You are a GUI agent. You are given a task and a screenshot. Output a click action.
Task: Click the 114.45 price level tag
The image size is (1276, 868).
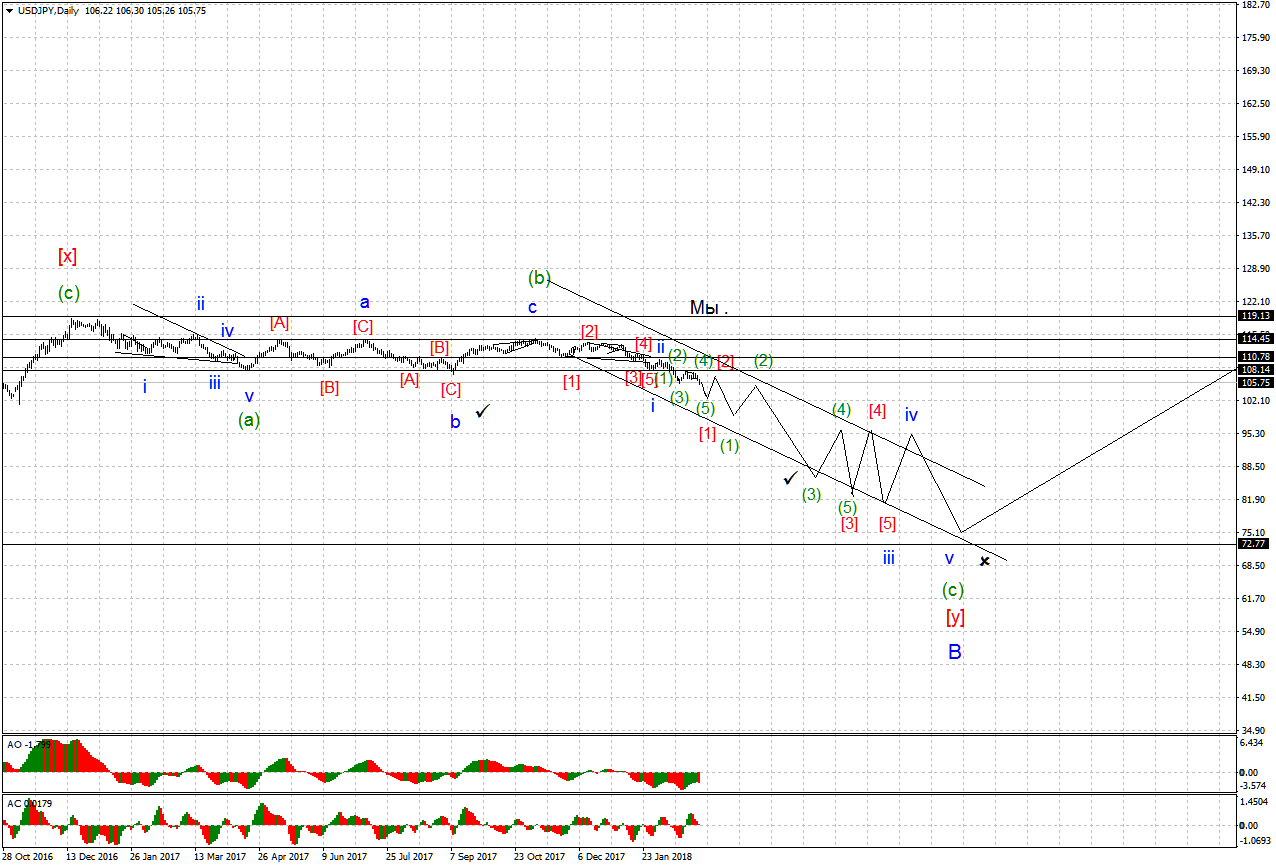[1254, 339]
